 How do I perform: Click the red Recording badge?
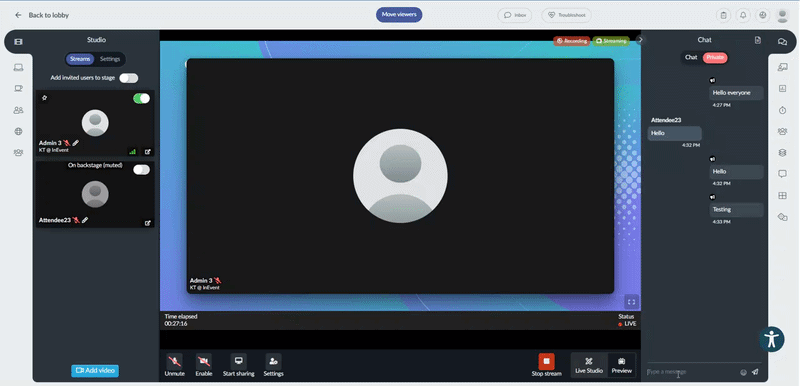pos(572,41)
